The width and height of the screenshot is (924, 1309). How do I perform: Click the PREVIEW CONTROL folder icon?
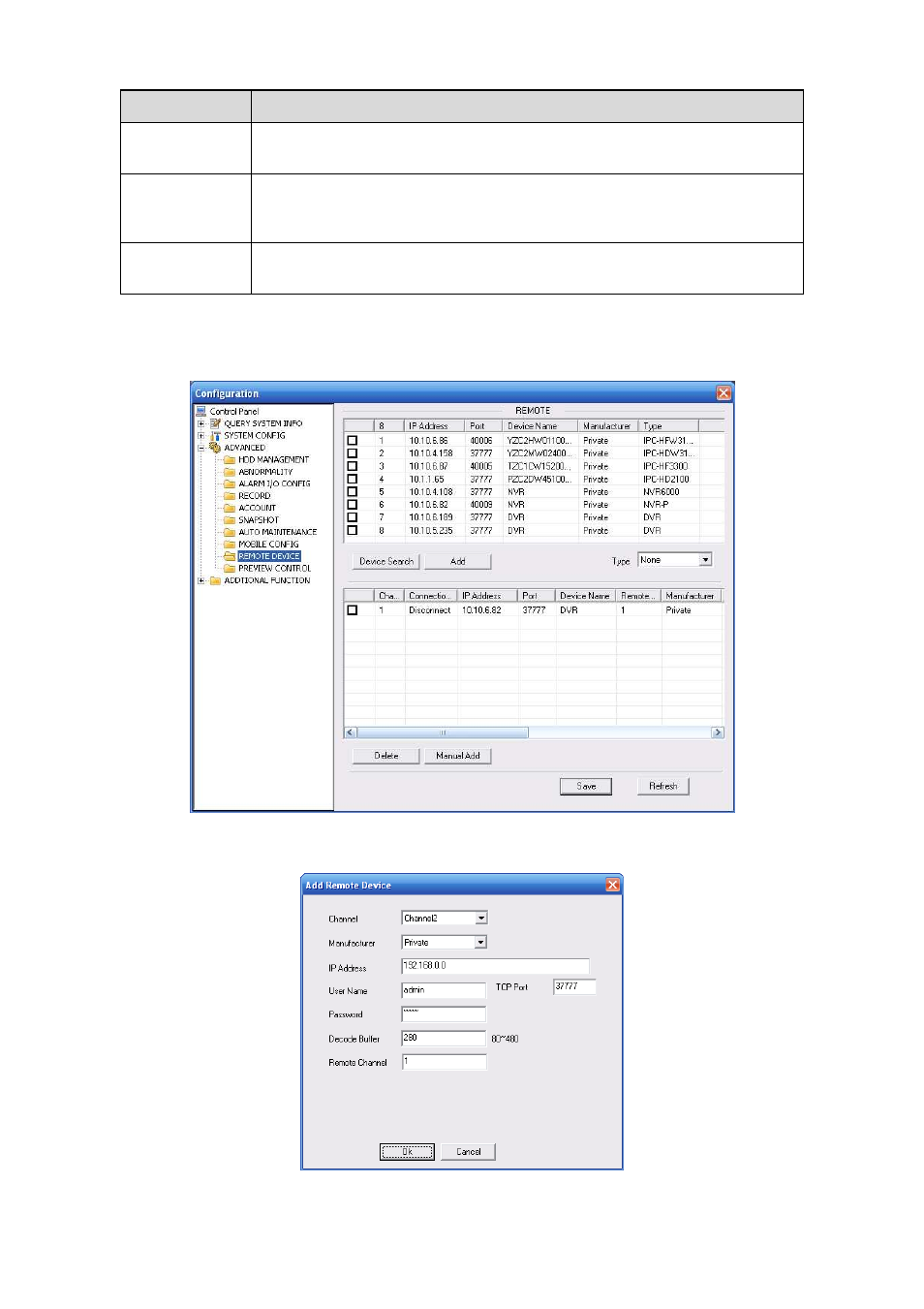[x=230, y=568]
